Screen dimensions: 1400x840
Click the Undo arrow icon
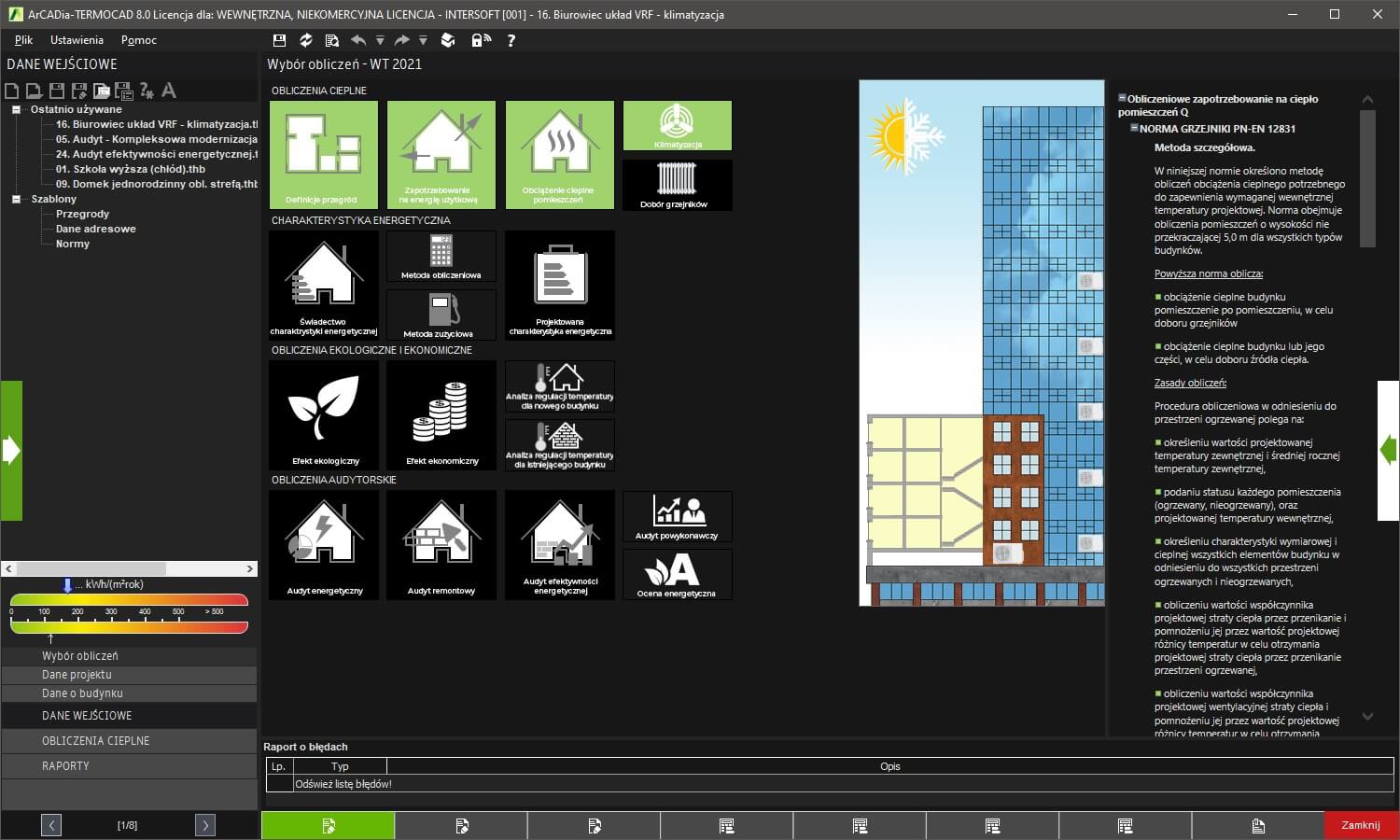[x=358, y=40]
